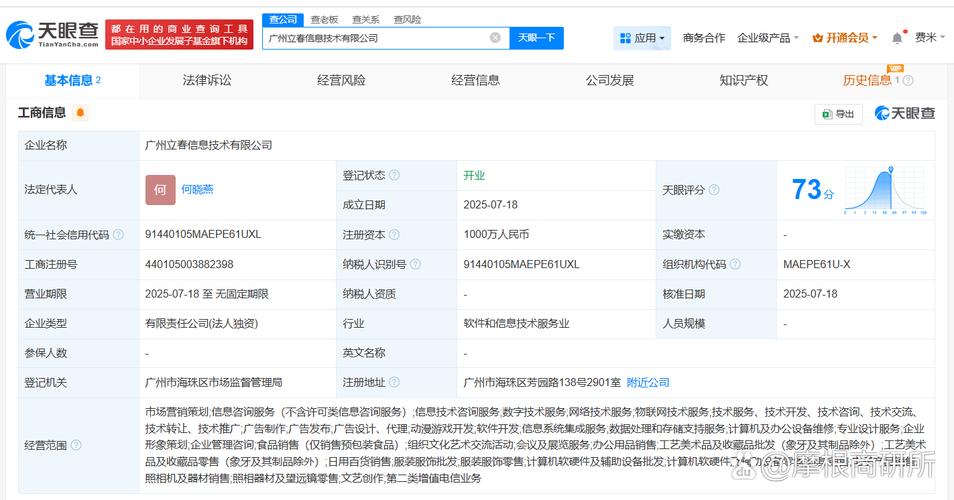
Task: Click the help icon beside 注册资本
Action: [x=394, y=234]
